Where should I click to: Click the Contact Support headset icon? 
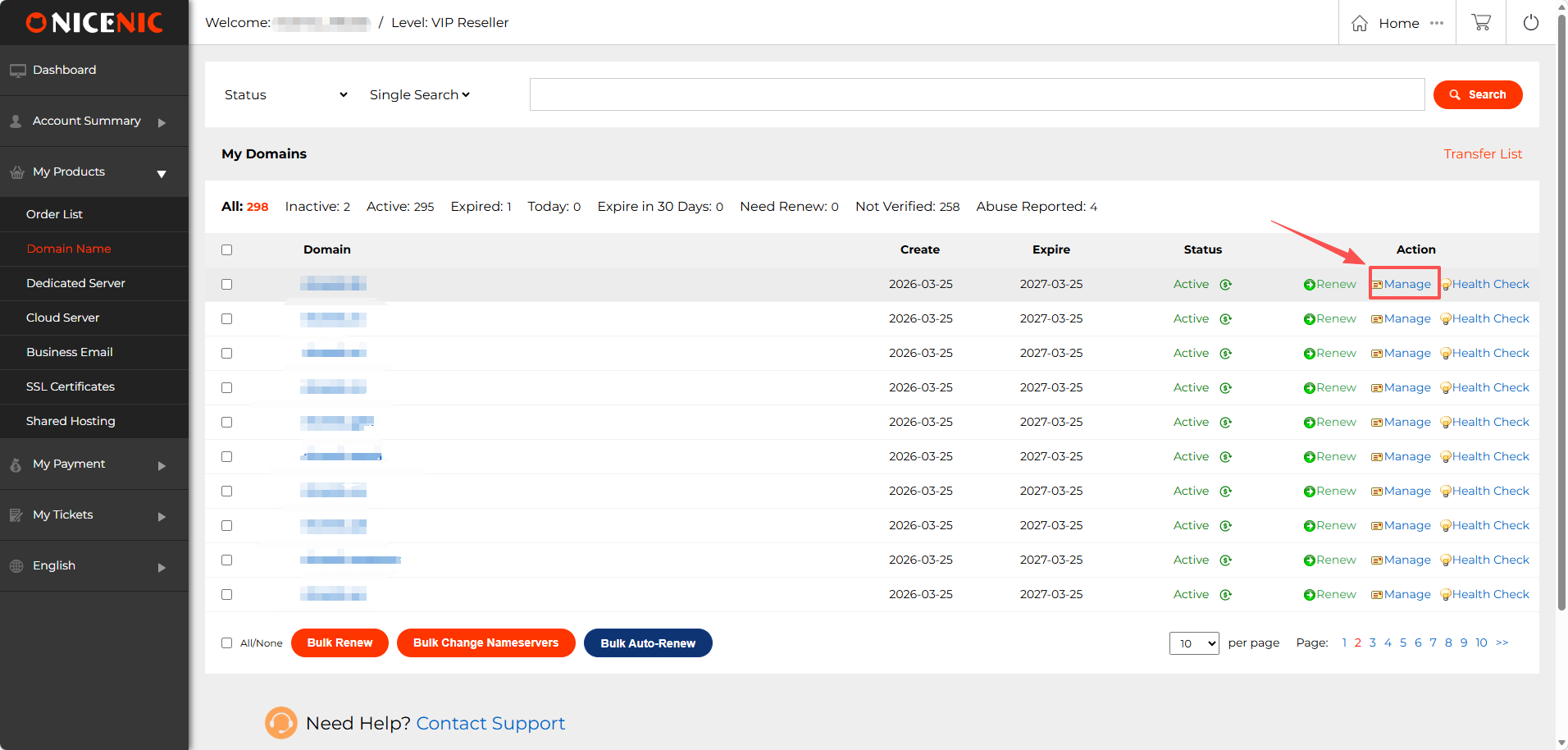[280, 723]
